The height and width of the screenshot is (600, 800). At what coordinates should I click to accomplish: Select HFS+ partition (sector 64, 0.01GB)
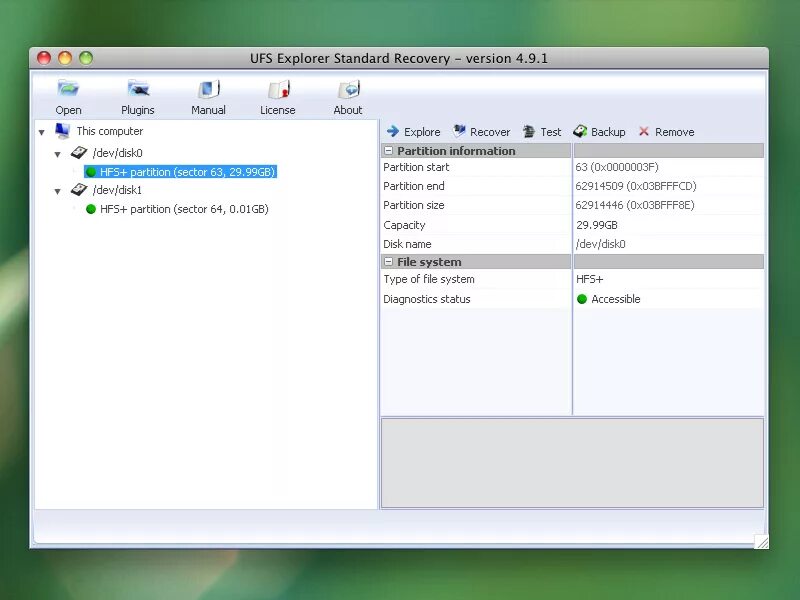pos(184,209)
